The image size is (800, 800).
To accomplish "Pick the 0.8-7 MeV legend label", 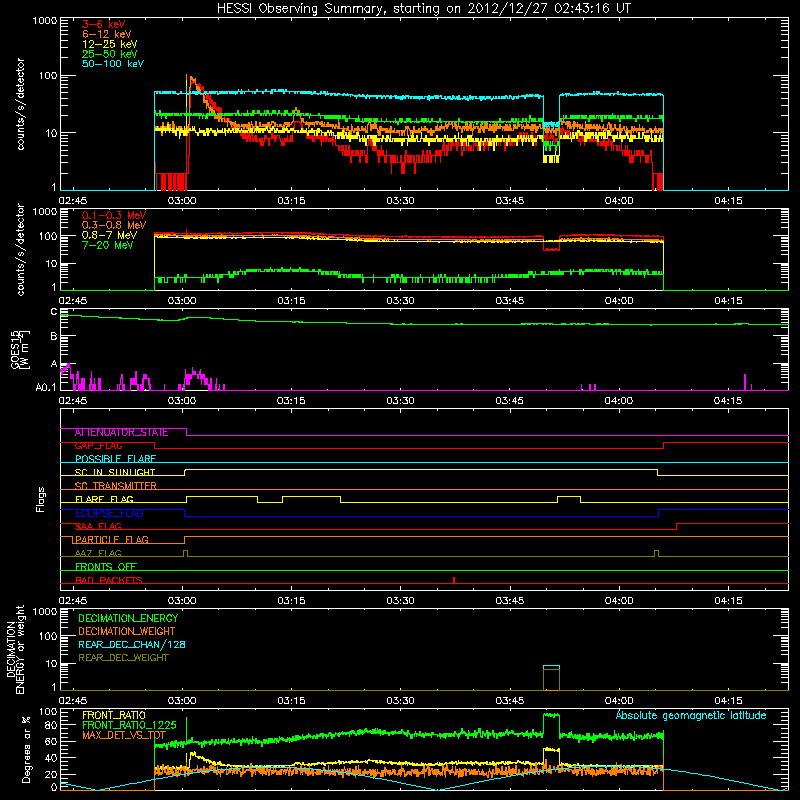I will tap(110, 235).
